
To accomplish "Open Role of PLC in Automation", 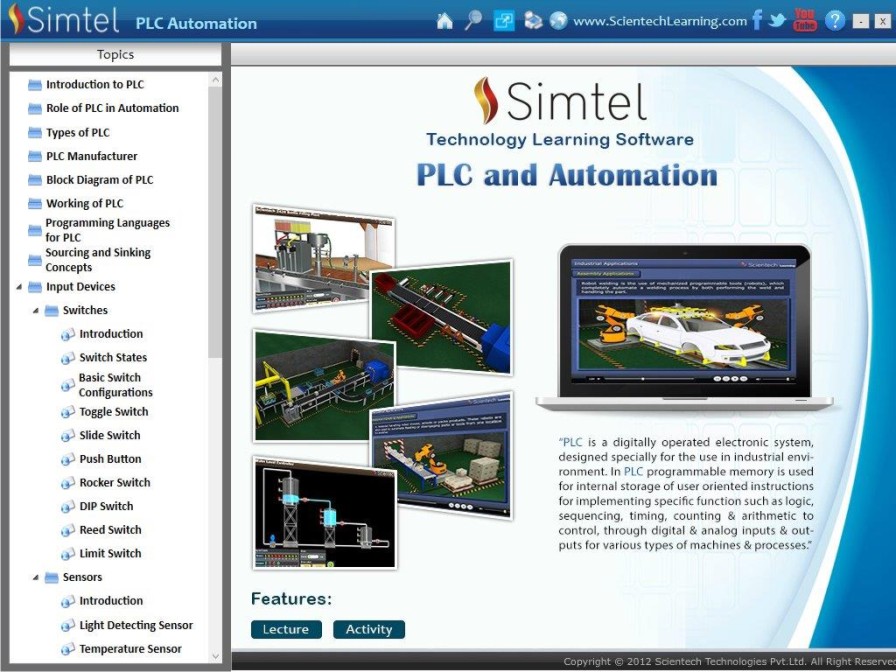I will pyautogui.click(x=112, y=108).
